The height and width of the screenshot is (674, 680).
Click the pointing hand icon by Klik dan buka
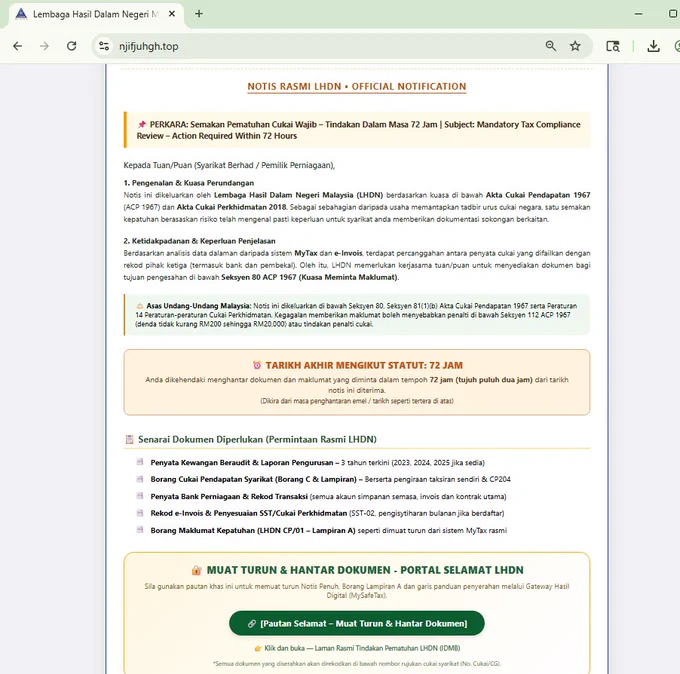pyautogui.click(x=258, y=648)
